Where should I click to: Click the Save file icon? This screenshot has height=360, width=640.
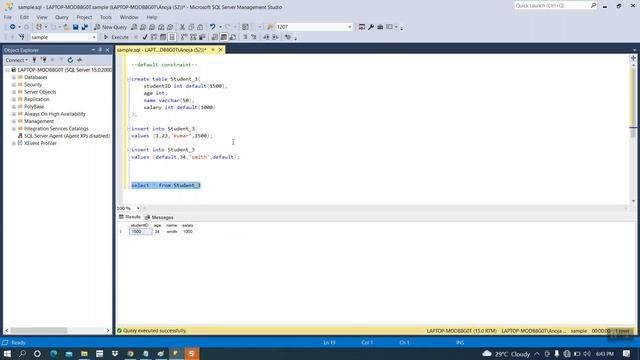pyautogui.click(x=76, y=27)
